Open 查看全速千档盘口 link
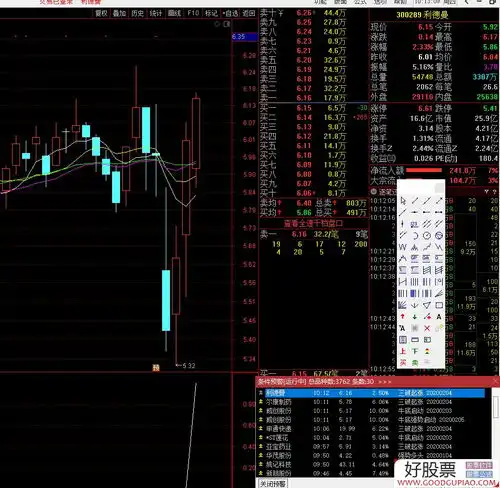 point(313,224)
